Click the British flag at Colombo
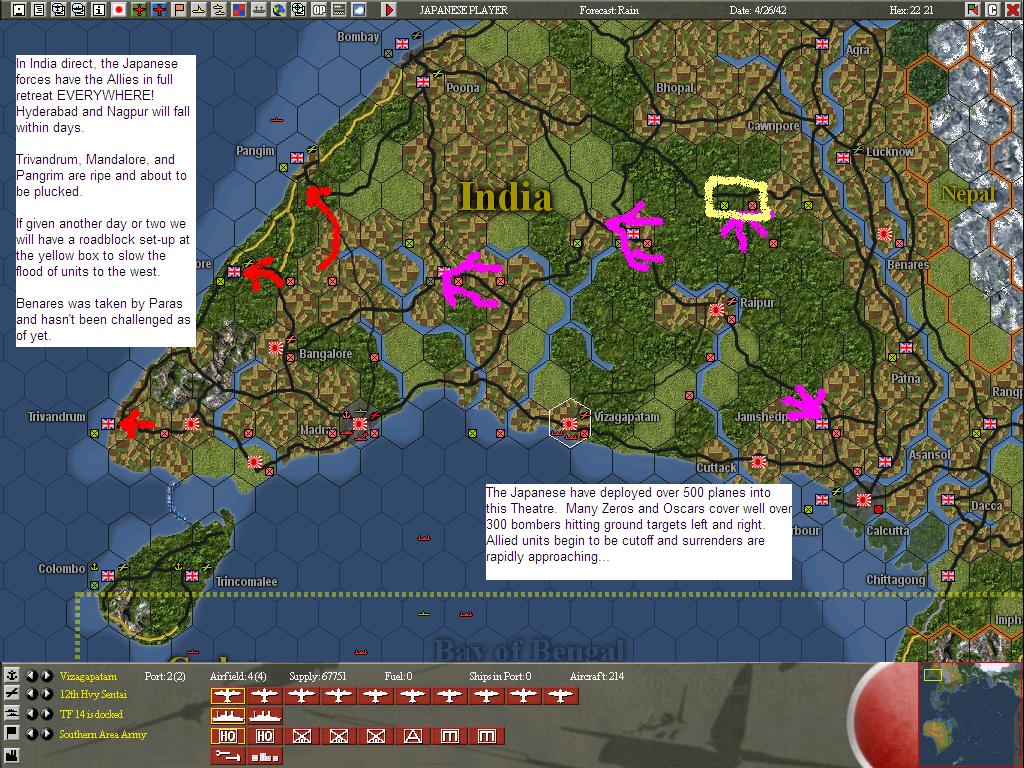This screenshot has height=768, width=1024. coord(108,575)
